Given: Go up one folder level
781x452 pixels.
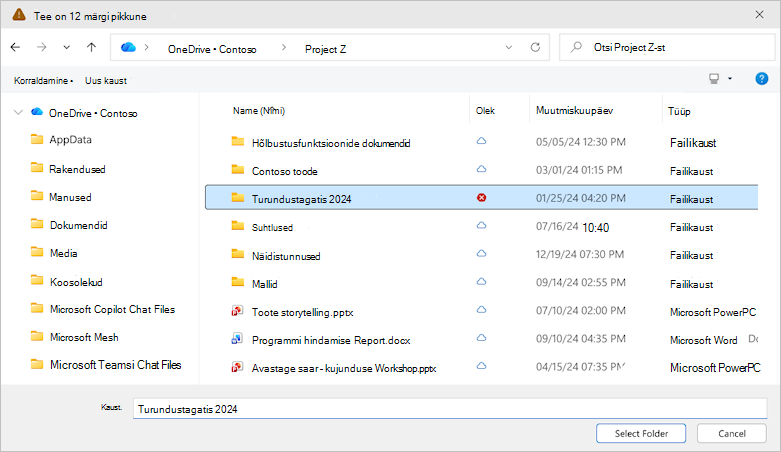Looking at the screenshot, I should pyautogui.click(x=91, y=47).
